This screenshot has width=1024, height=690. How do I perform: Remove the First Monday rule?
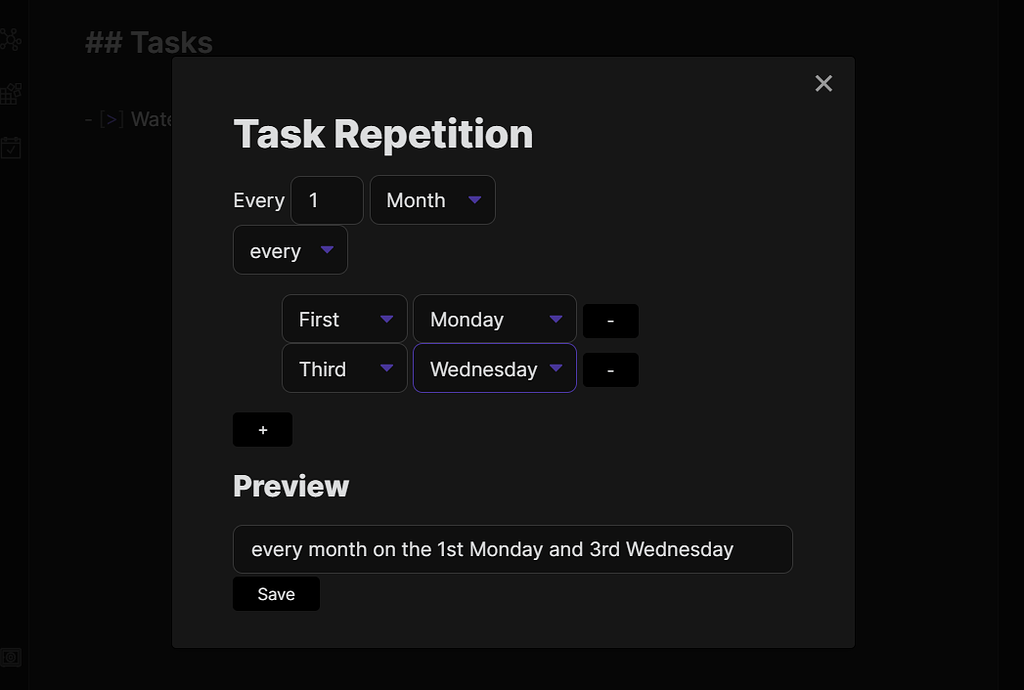tap(610, 320)
